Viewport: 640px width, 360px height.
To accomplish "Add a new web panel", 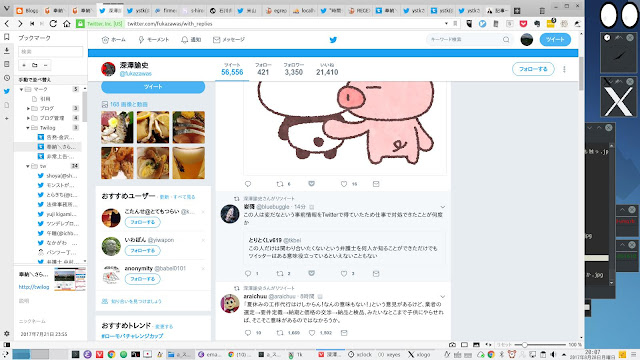I will (x=7, y=118).
